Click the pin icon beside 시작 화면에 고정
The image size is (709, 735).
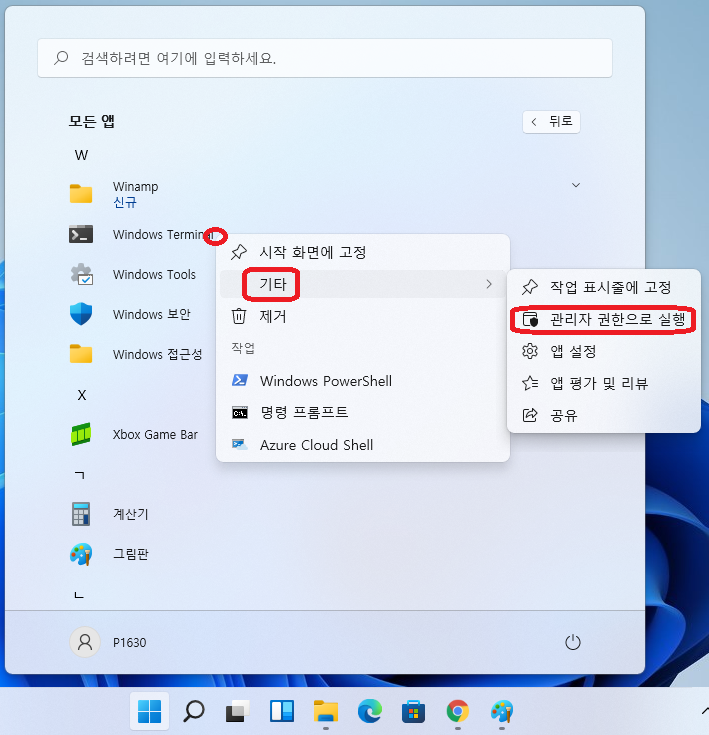pos(239,252)
